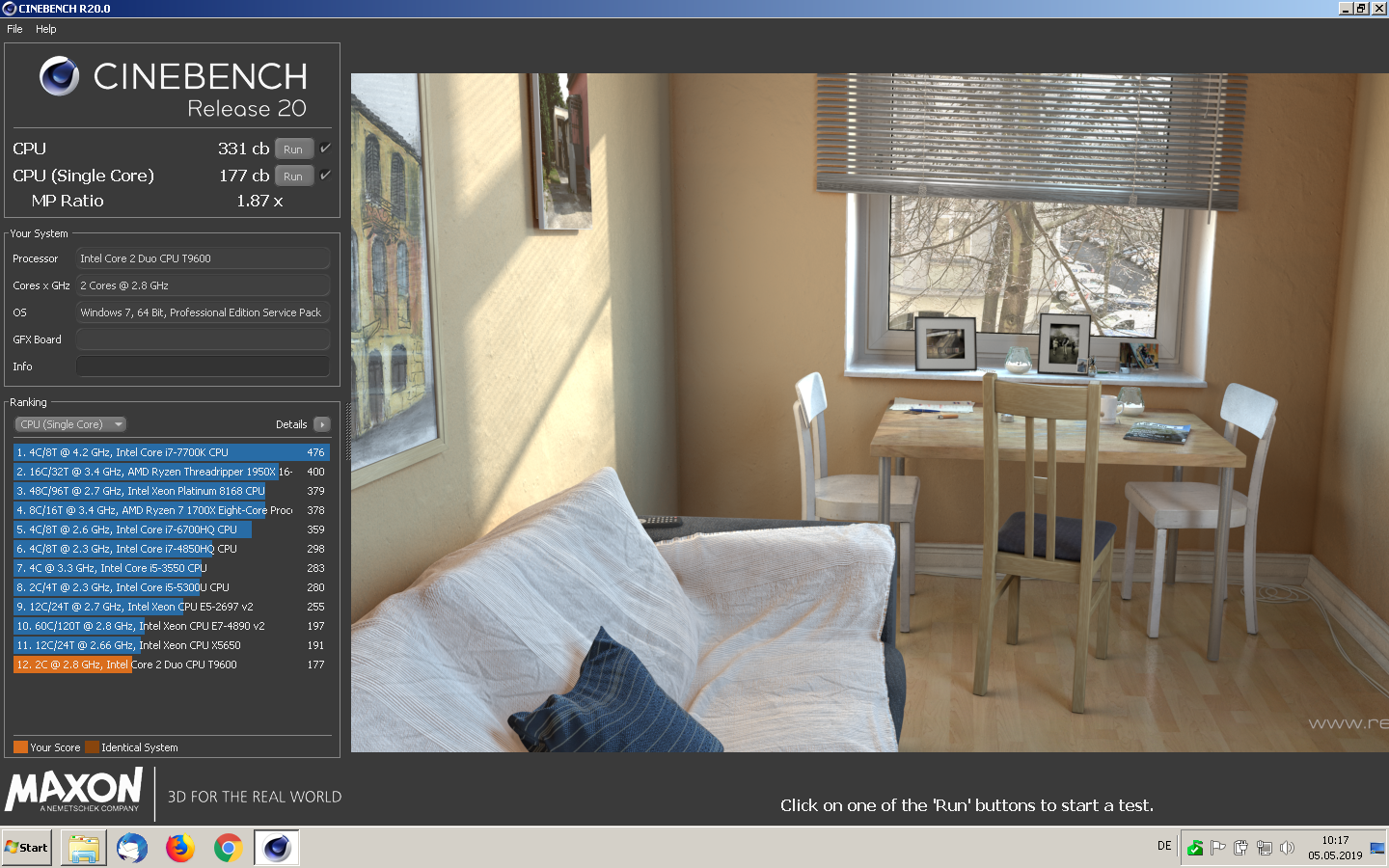Click the Cinebench logo icon in header
This screenshot has width=1389, height=868.
click(59, 76)
